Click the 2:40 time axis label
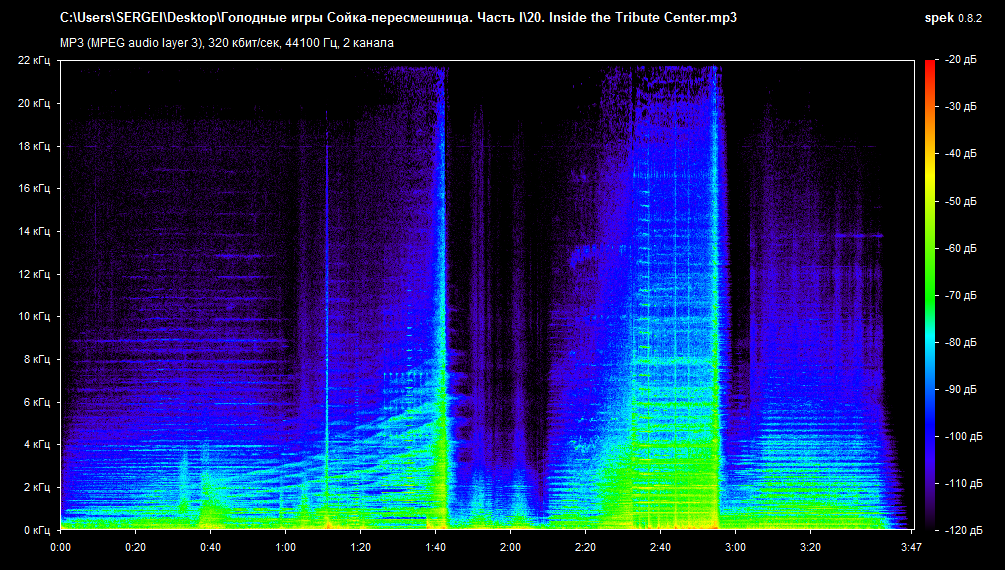The height and width of the screenshot is (570, 1005). (660, 548)
